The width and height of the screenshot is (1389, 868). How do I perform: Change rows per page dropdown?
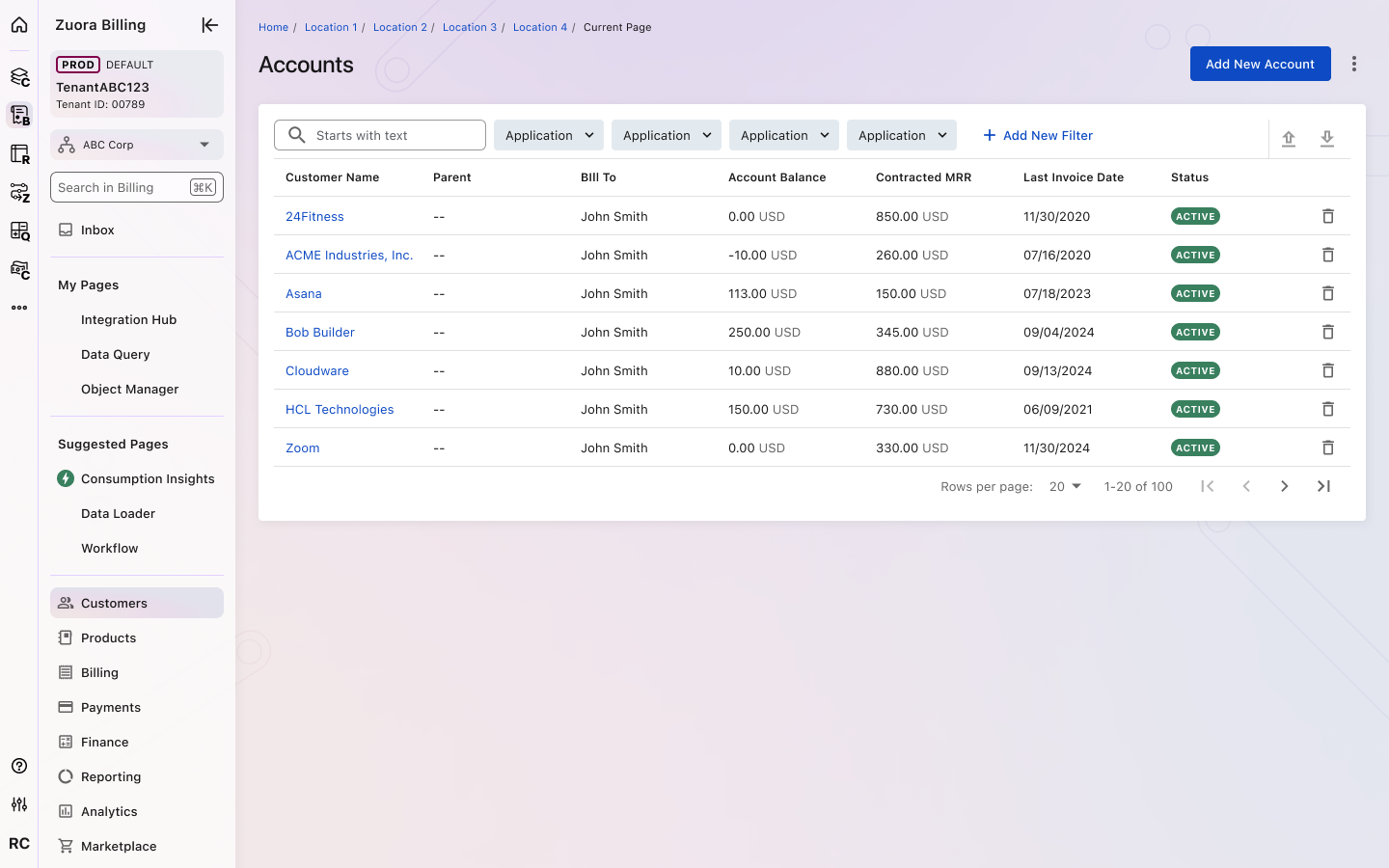(1065, 486)
